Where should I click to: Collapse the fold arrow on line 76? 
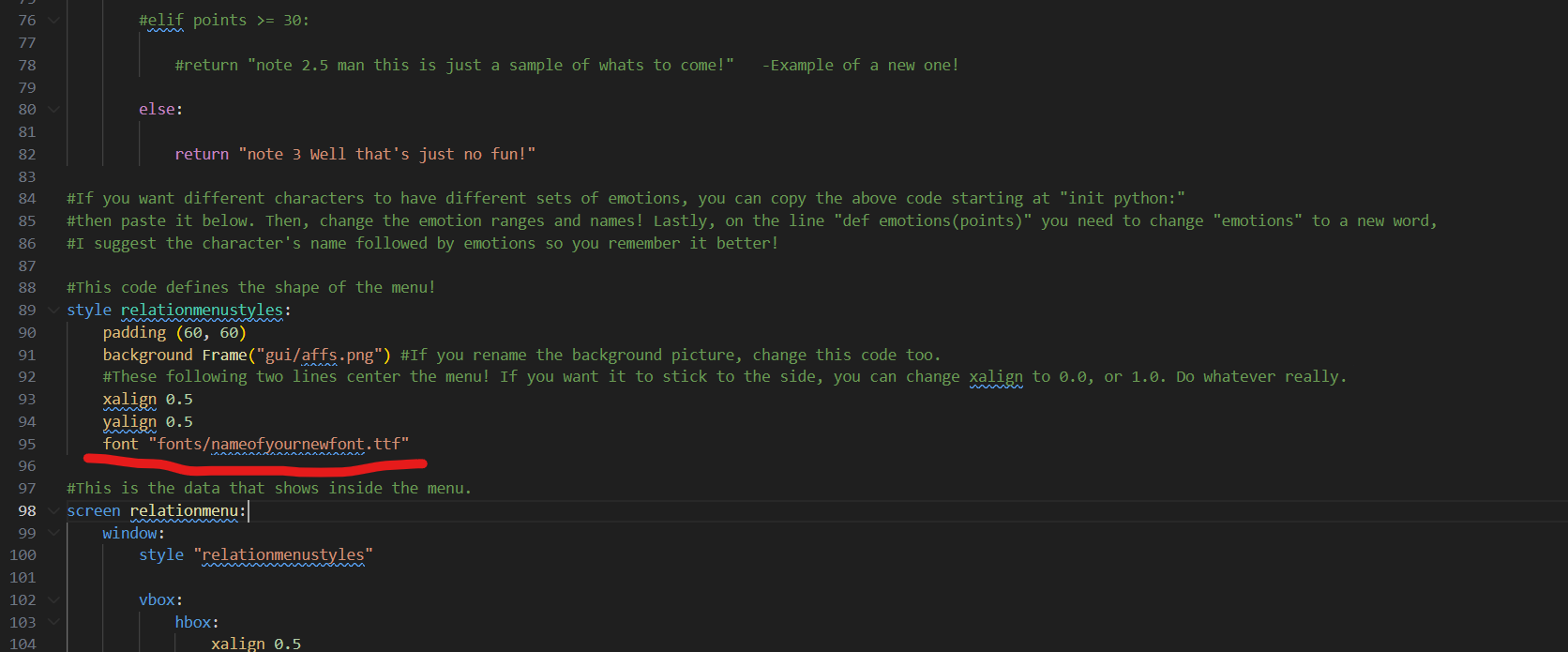tap(53, 20)
